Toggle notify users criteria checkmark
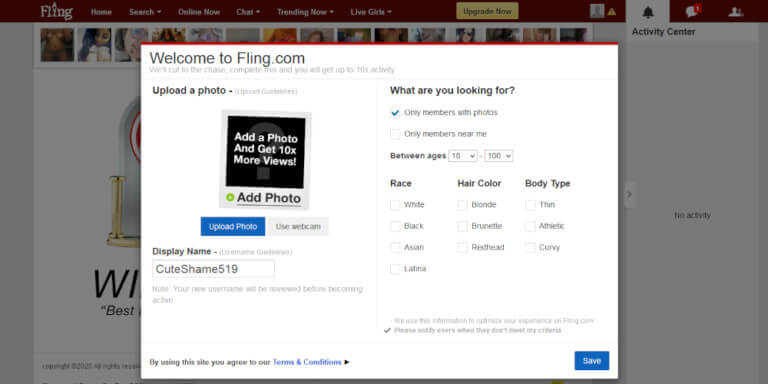 point(387,331)
